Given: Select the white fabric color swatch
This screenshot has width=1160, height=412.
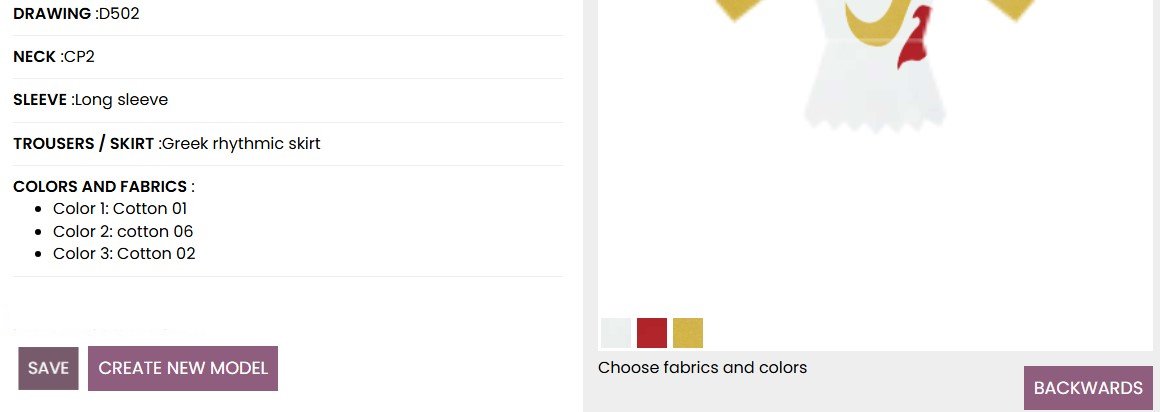Looking at the screenshot, I should (x=616, y=332).
